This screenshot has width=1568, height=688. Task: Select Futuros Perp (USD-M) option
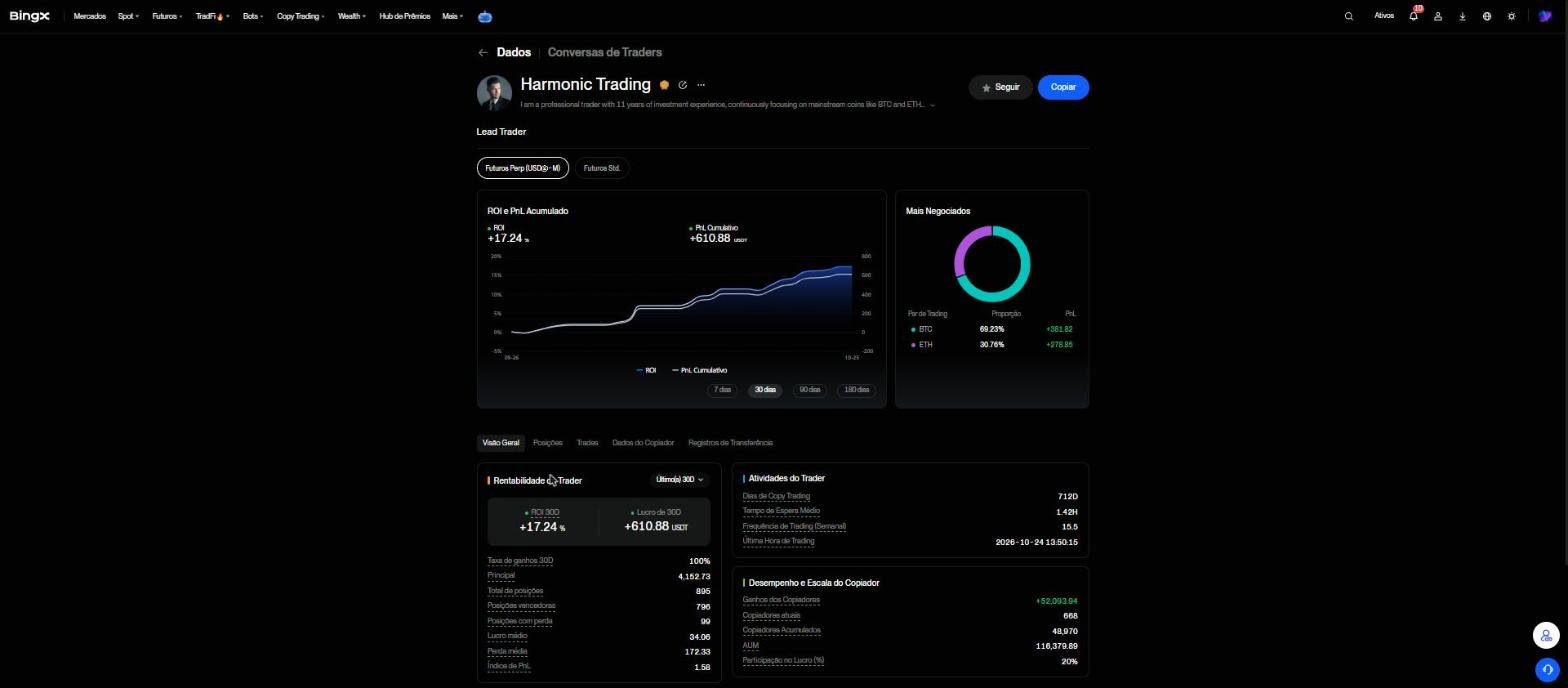coord(523,168)
